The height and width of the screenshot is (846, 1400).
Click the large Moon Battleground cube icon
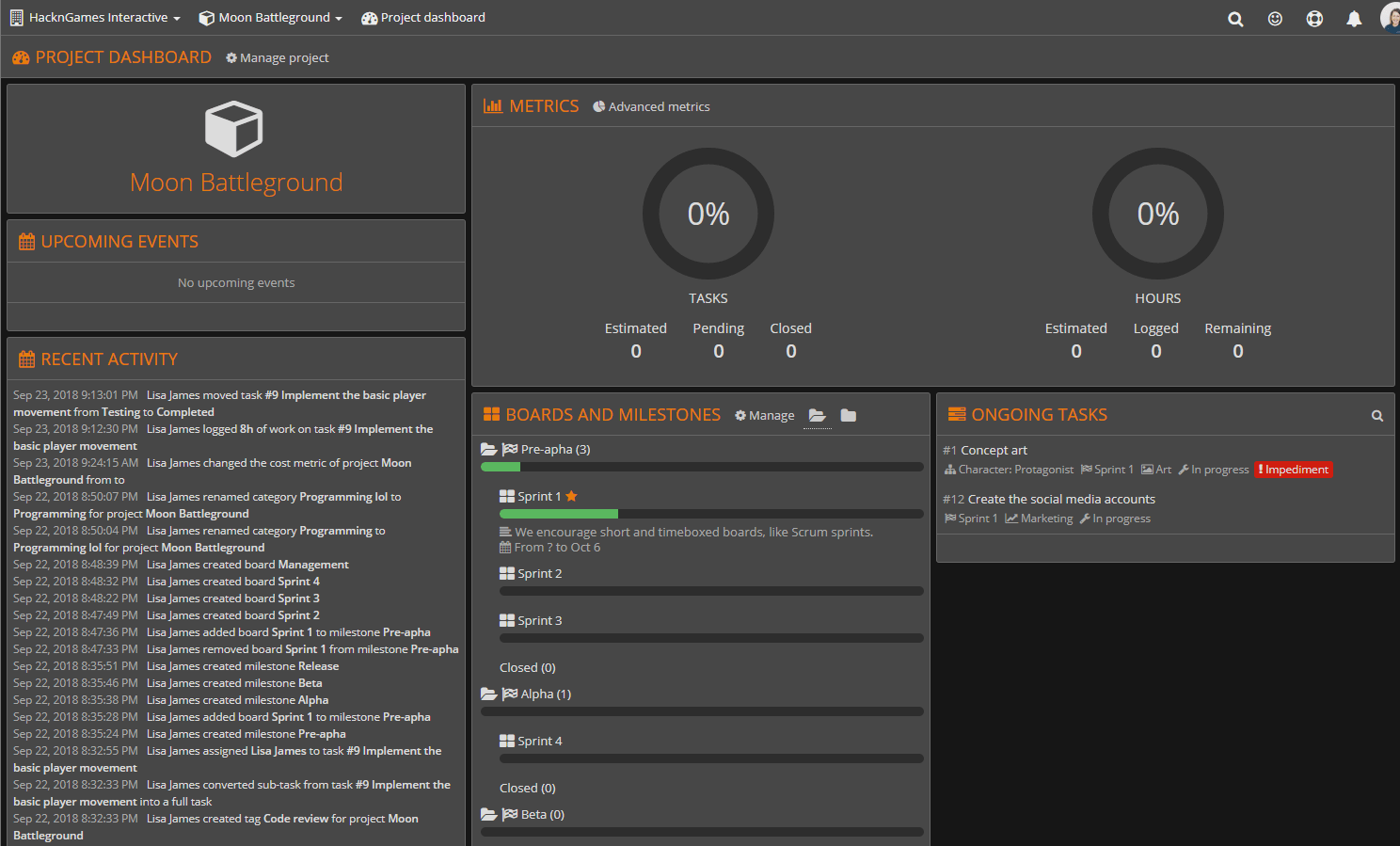pos(234,129)
